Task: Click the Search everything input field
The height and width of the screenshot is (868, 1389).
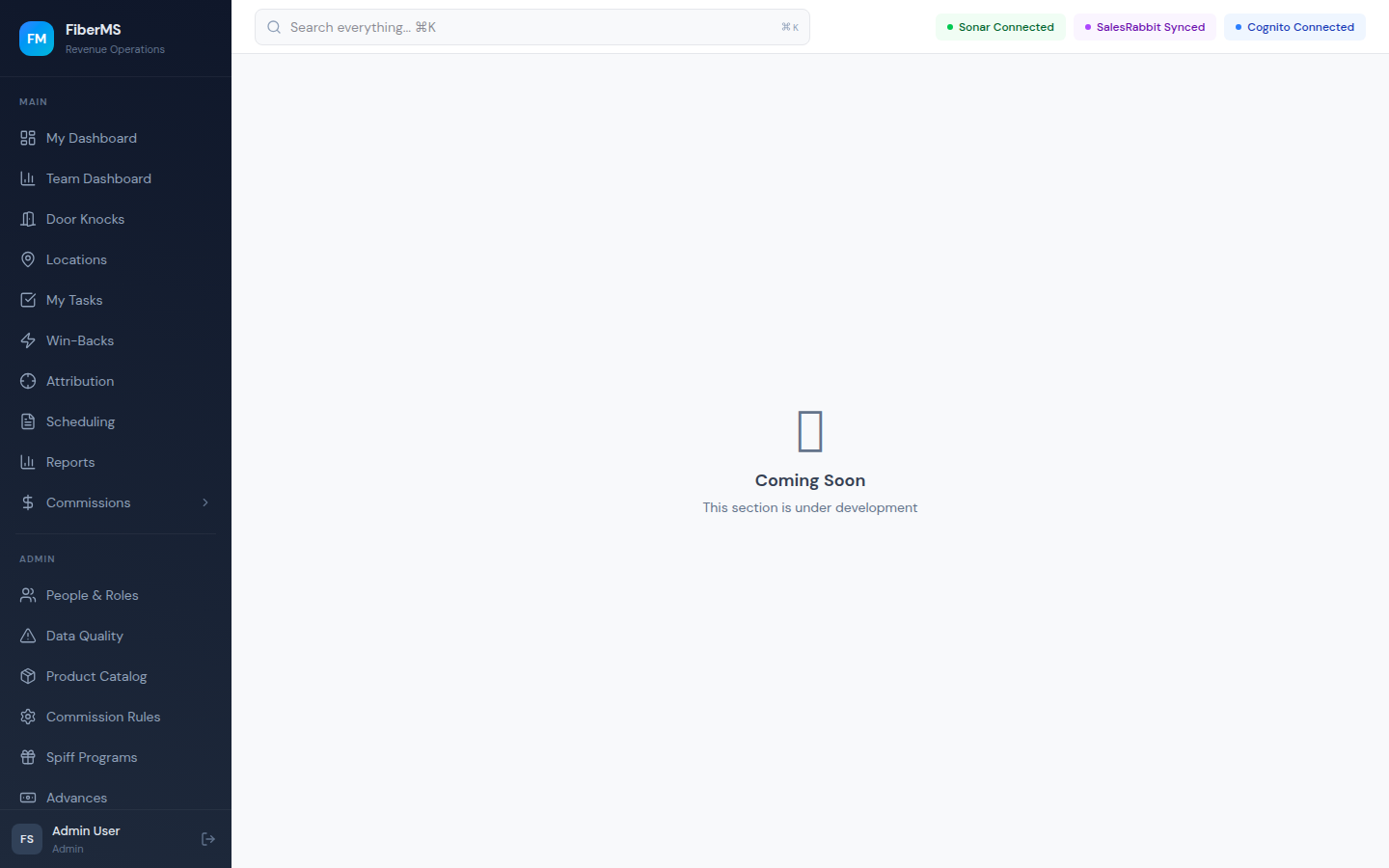Action: pos(531,27)
